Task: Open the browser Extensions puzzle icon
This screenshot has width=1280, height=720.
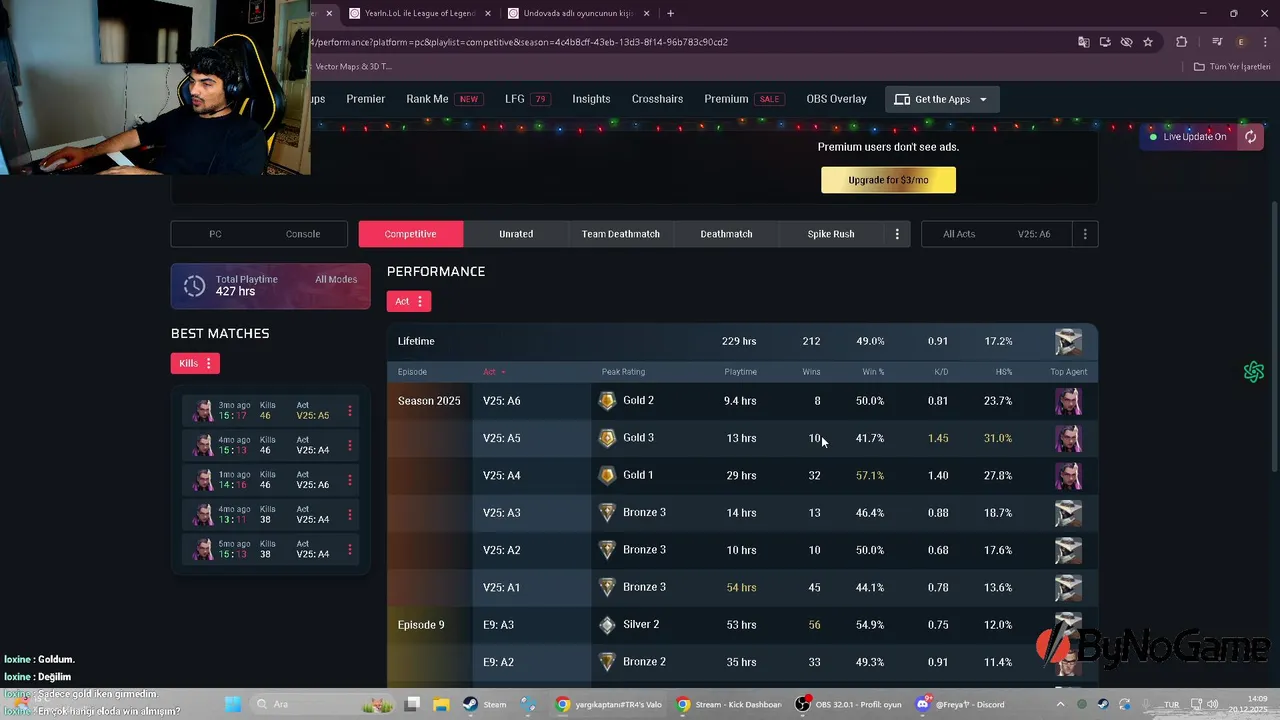Action: point(1182,42)
